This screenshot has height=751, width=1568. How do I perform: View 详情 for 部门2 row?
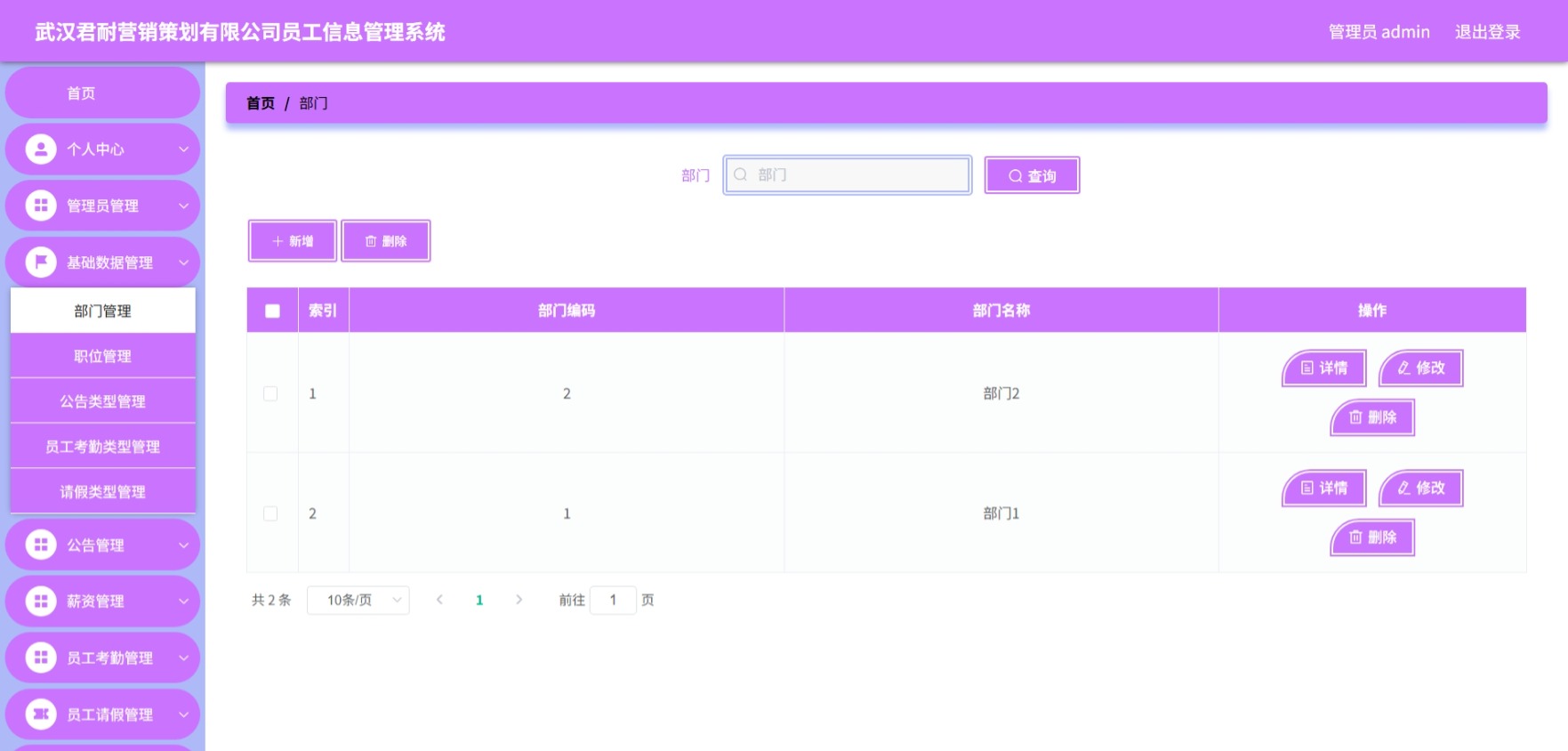[x=1324, y=367]
